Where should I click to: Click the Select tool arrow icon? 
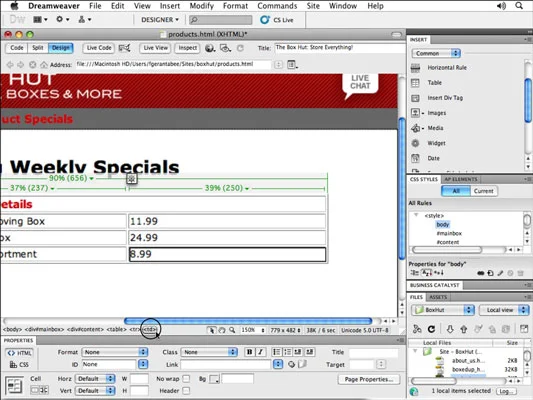(212, 330)
